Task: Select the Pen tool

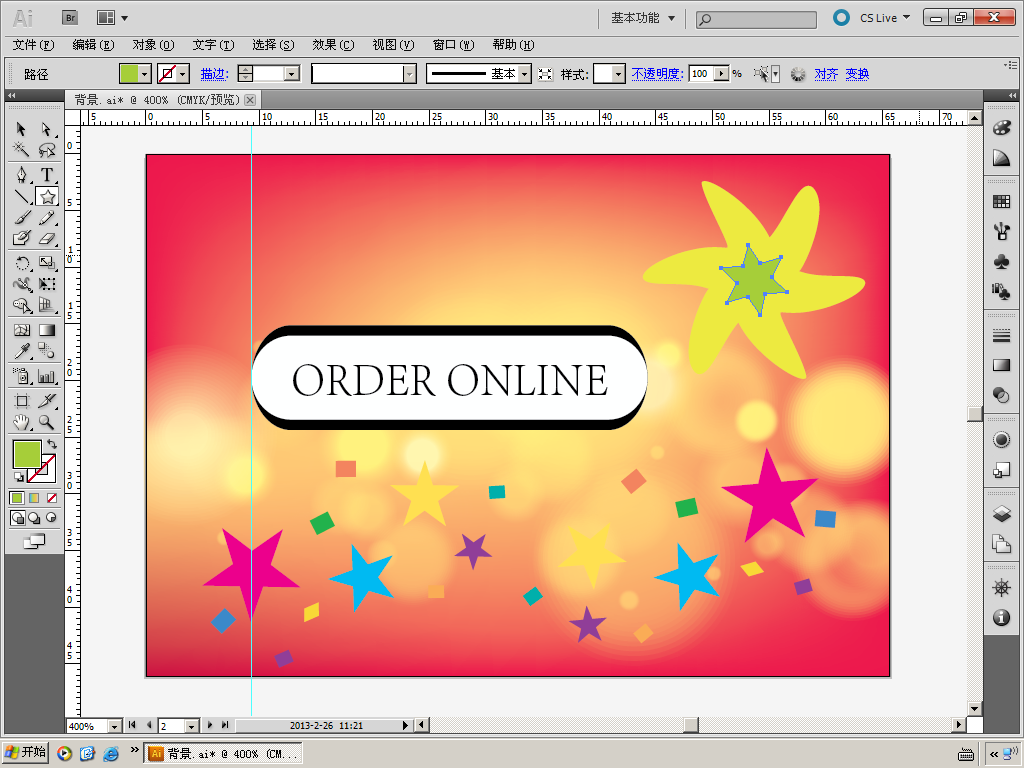Action: click(22, 175)
